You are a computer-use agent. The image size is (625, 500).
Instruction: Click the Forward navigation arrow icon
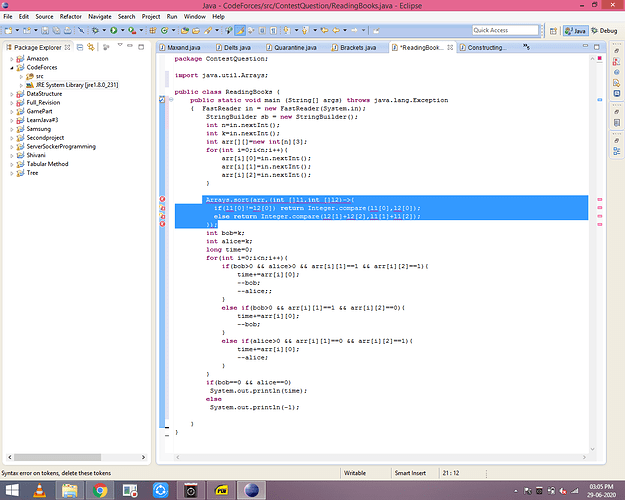click(x=354, y=30)
